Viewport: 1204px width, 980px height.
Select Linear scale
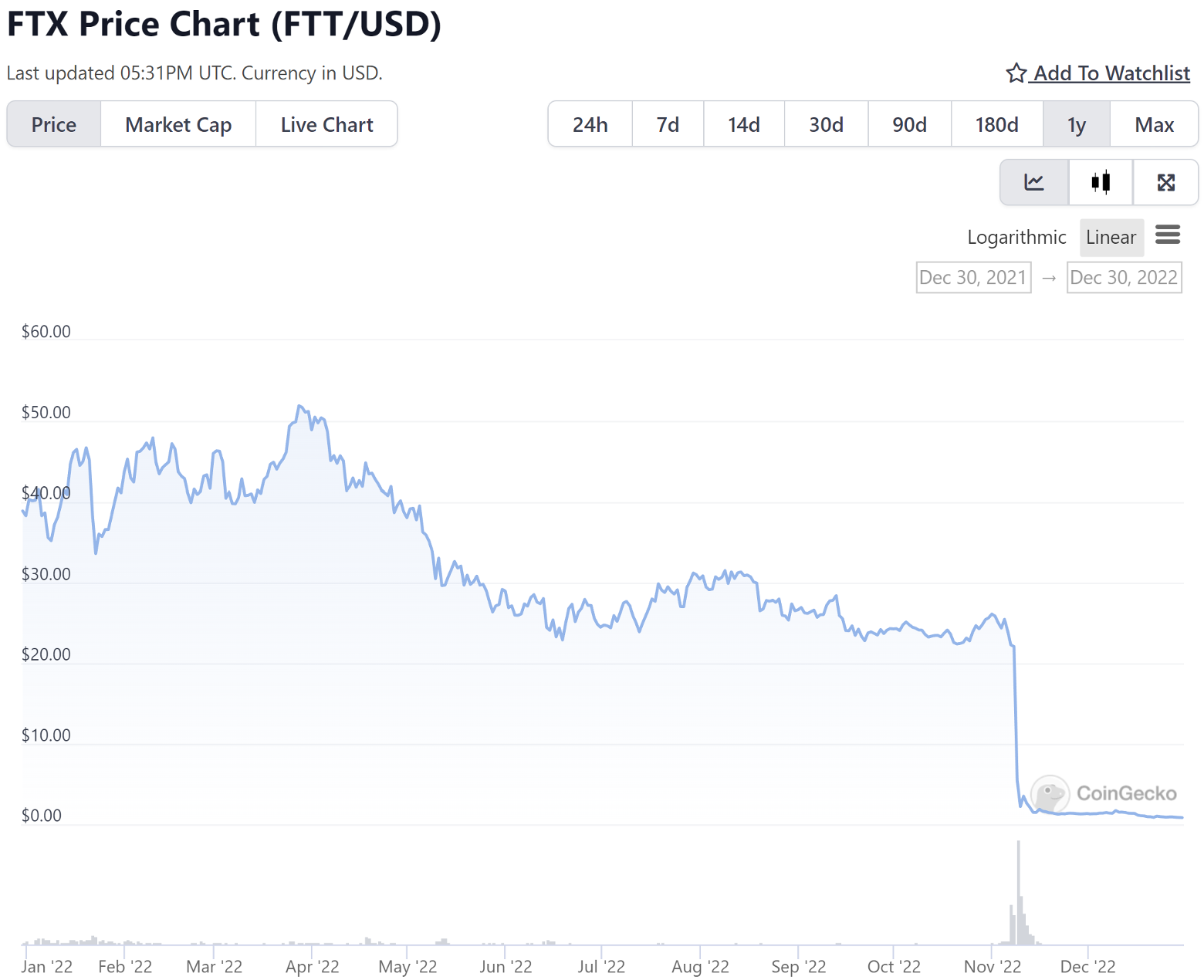click(x=1111, y=237)
